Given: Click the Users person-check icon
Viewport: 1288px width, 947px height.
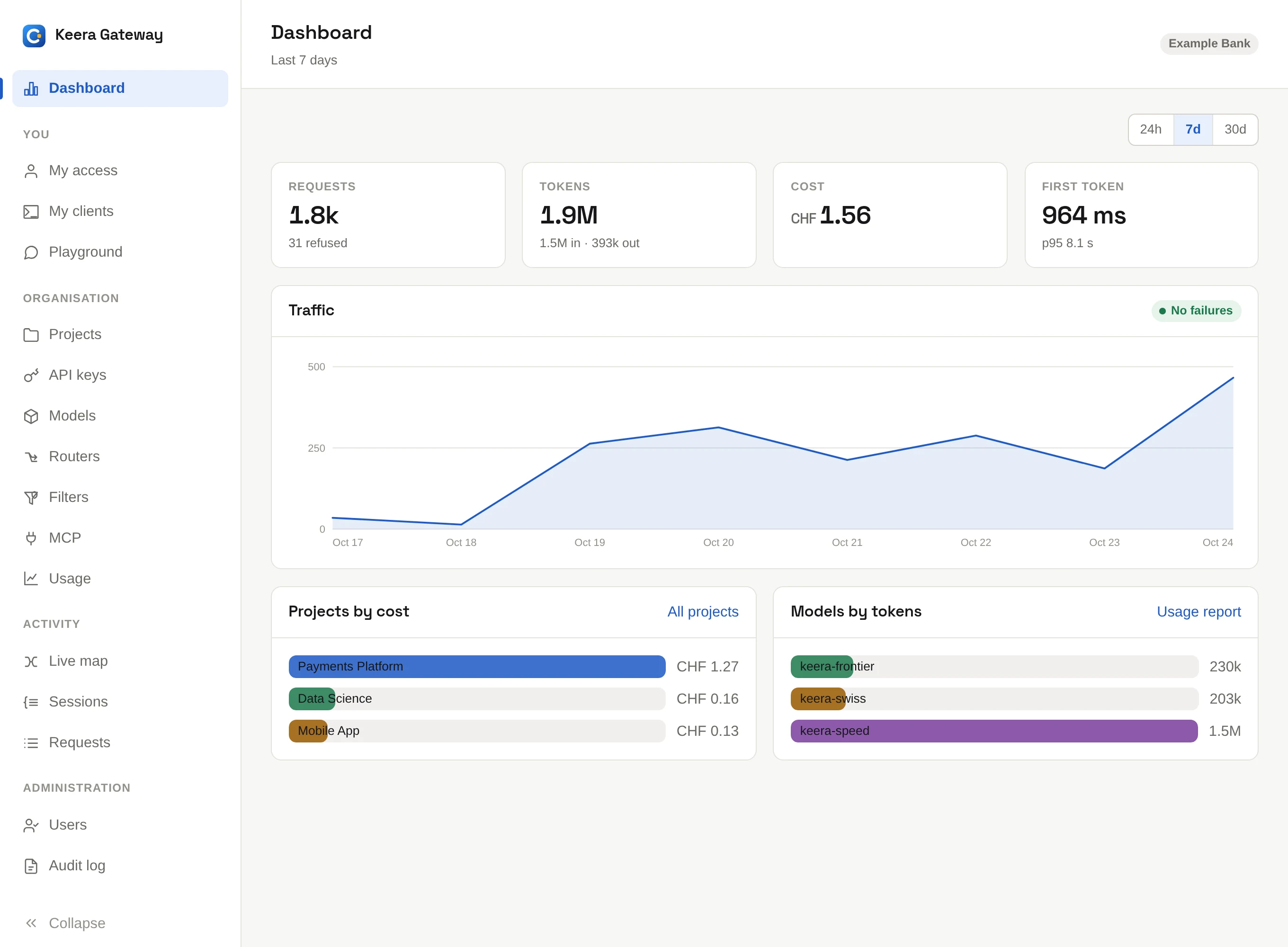Looking at the screenshot, I should 31,825.
